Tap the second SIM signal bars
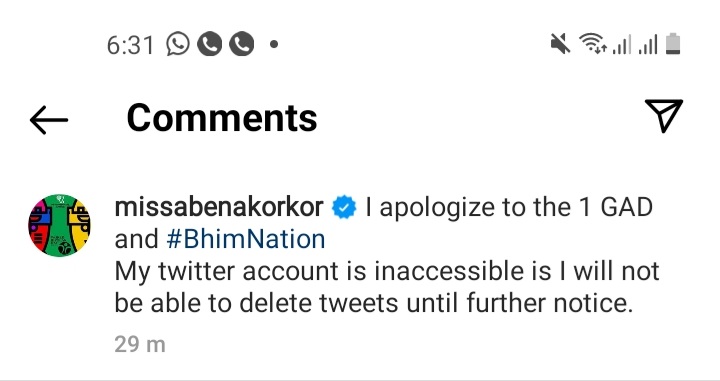 point(648,45)
